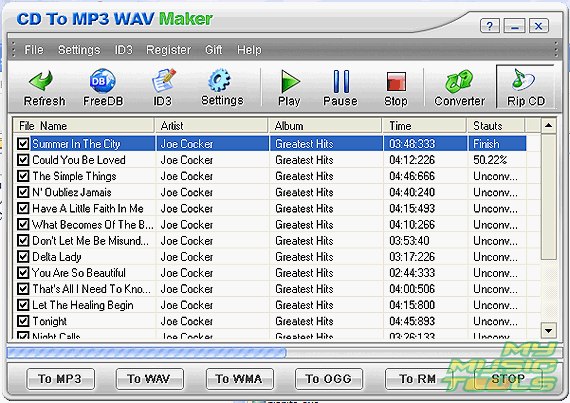Click the To OGG button

(329, 379)
